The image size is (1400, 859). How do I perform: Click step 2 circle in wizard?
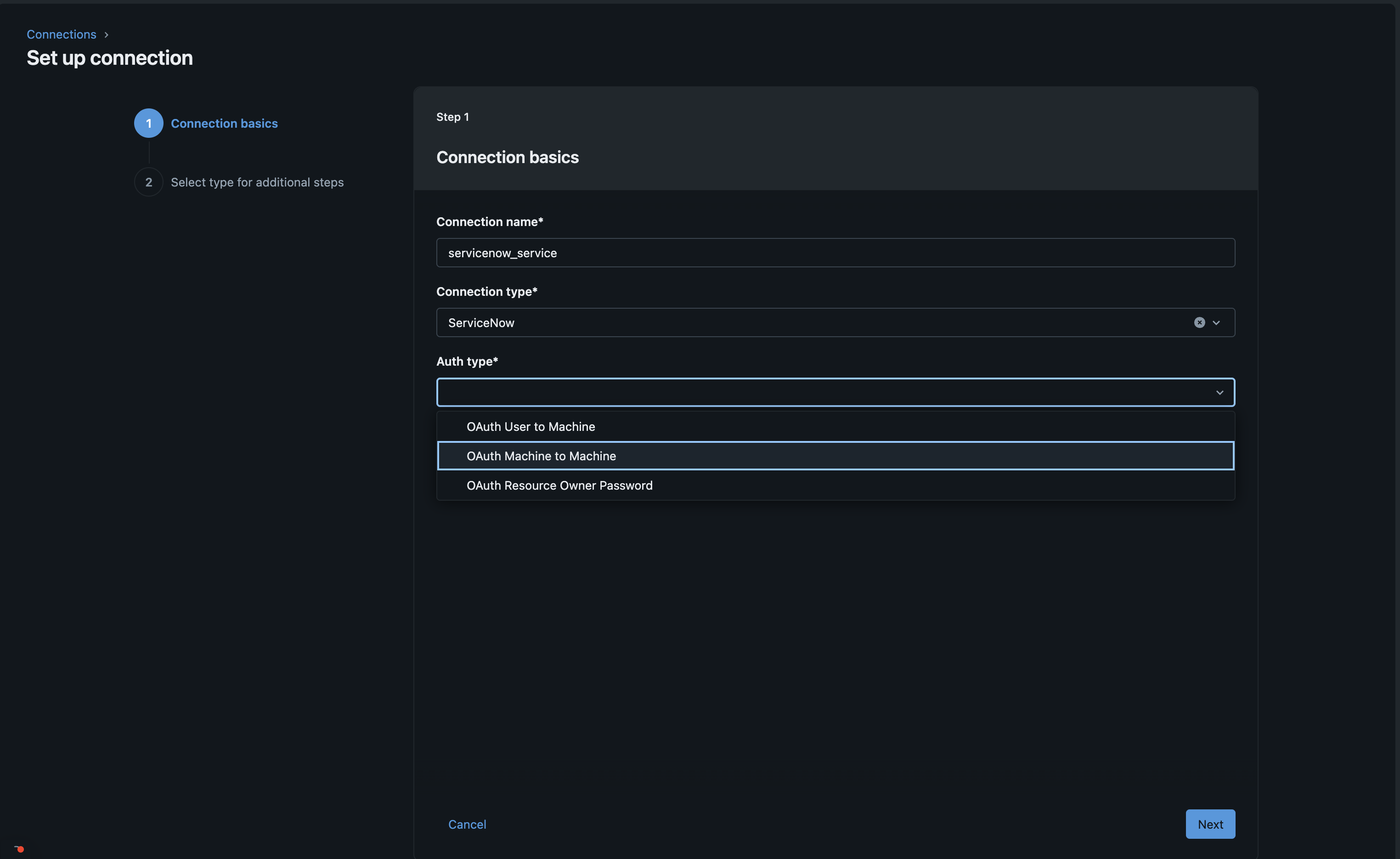(x=149, y=182)
